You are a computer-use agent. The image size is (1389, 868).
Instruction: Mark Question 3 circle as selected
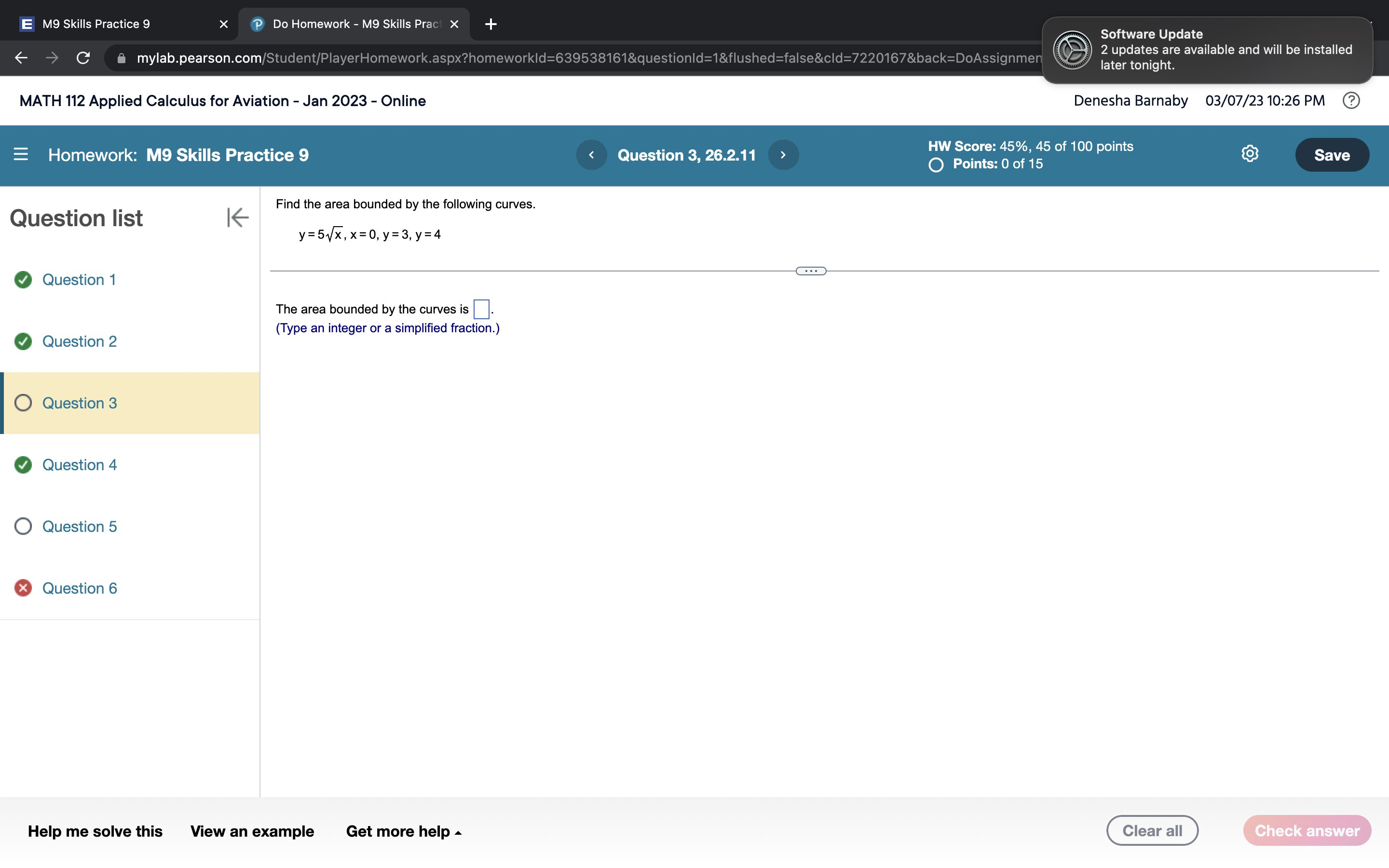[x=23, y=403]
